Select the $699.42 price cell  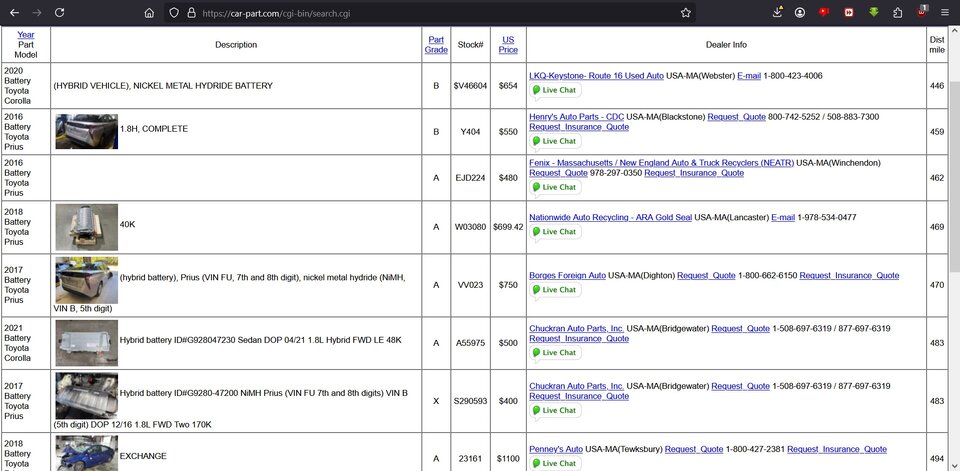[508, 227]
